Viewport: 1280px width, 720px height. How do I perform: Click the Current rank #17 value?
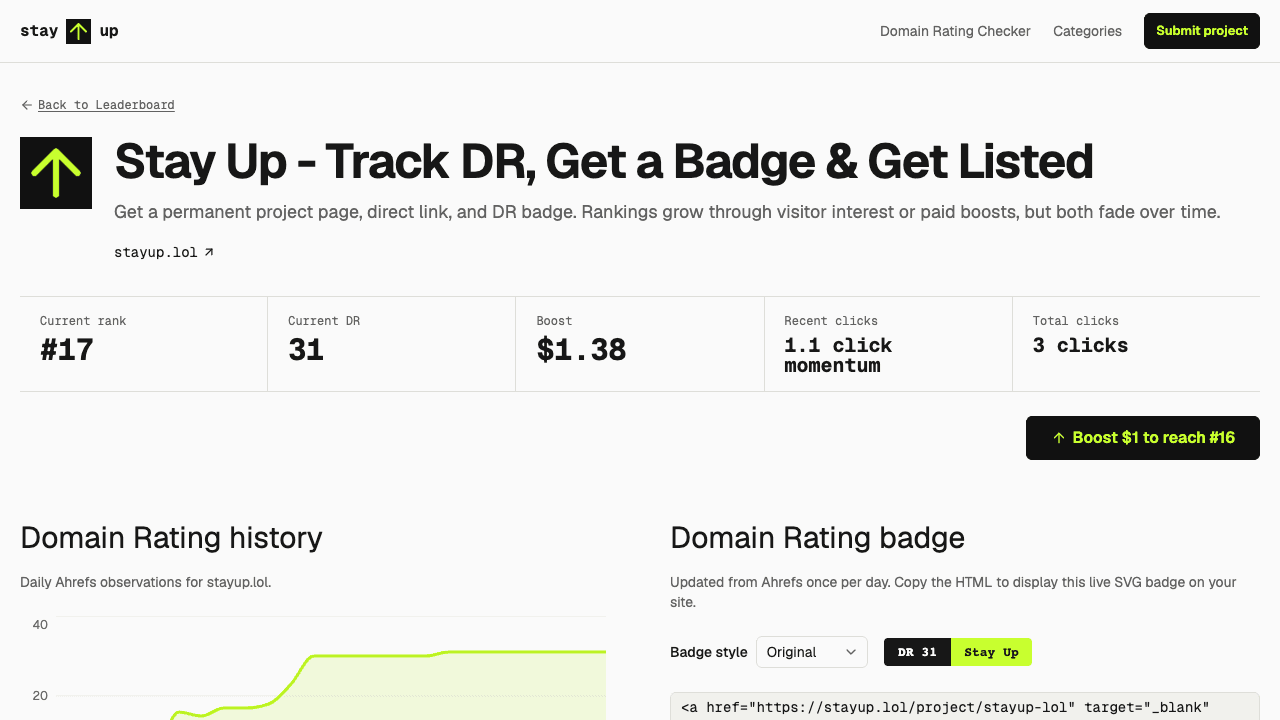click(x=67, y=350)
